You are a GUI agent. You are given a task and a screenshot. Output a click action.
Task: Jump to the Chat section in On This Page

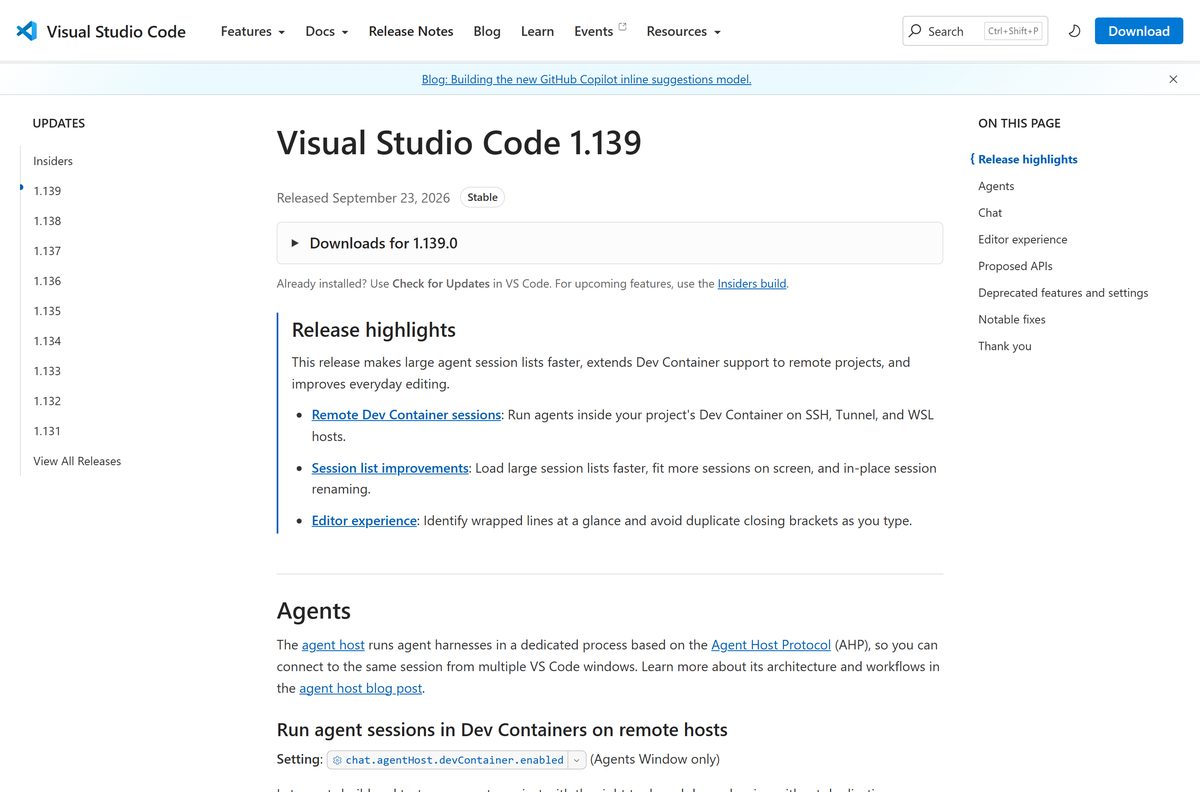coord(990,213)
